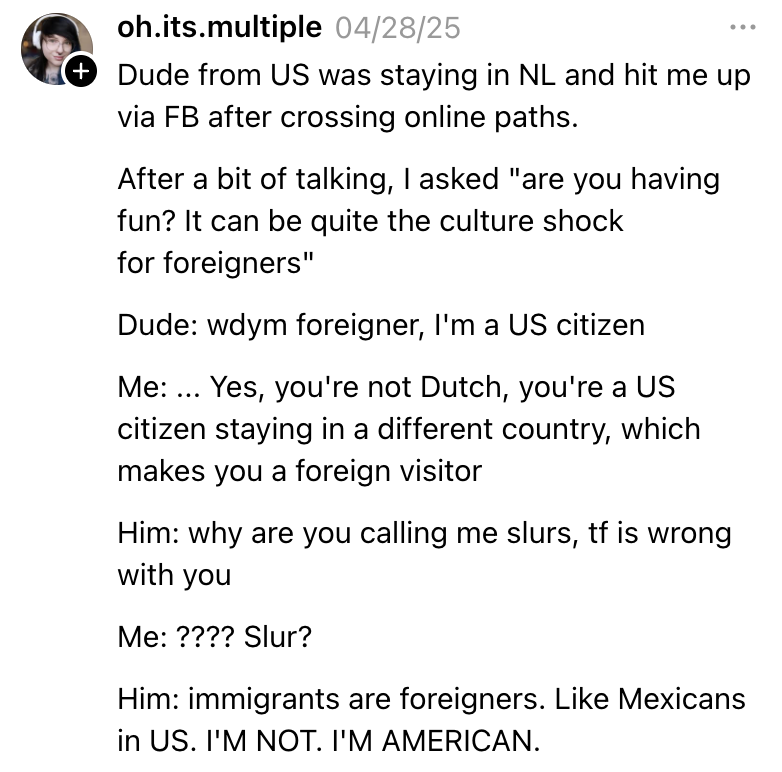Image resolution: width=782 pixels, height=772 pixels.
Task: Click the line beginning 'After a bit of talking'
Action: point(418,180)
